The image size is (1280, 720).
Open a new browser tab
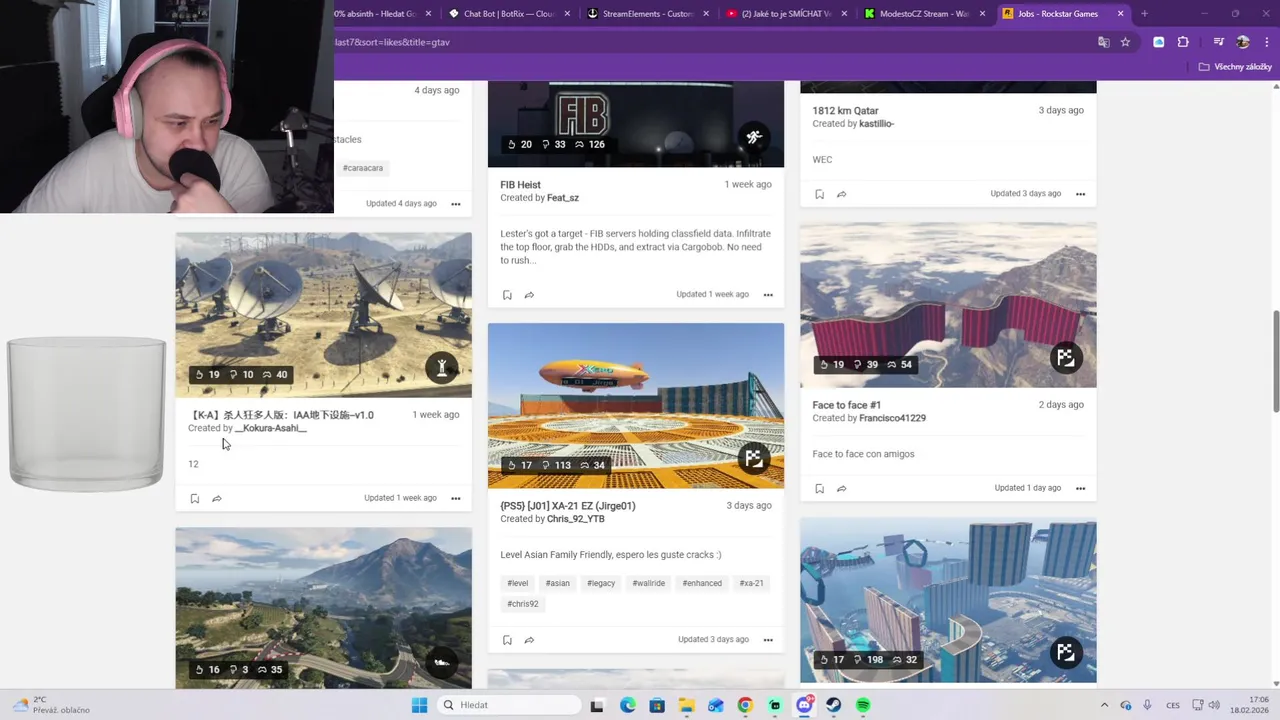tap(1144, 14)
